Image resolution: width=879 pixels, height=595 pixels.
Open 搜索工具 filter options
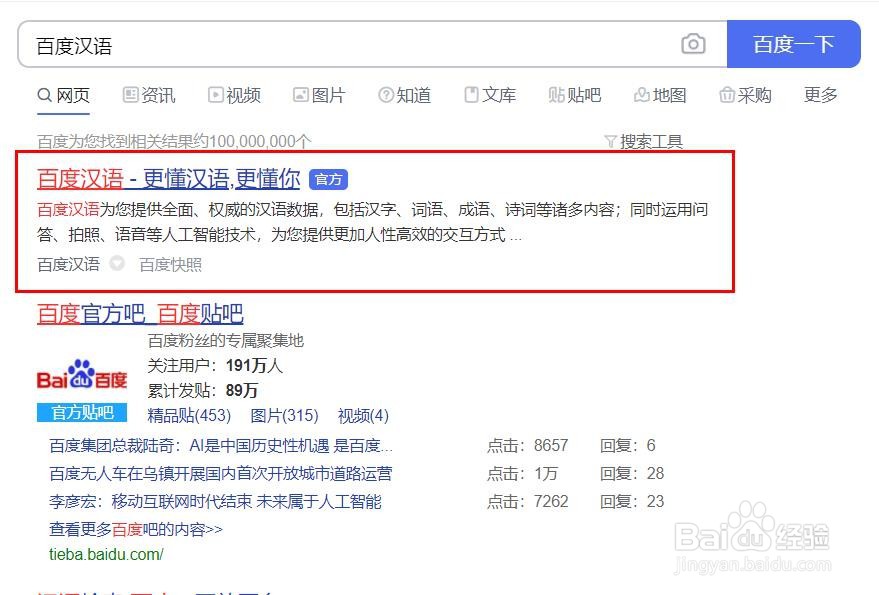pos(644,141)
